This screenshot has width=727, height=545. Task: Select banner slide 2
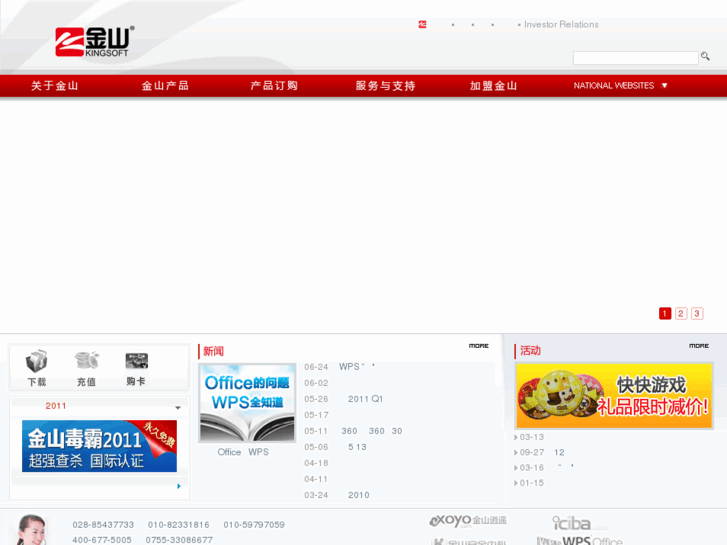(x=681, y=314)
